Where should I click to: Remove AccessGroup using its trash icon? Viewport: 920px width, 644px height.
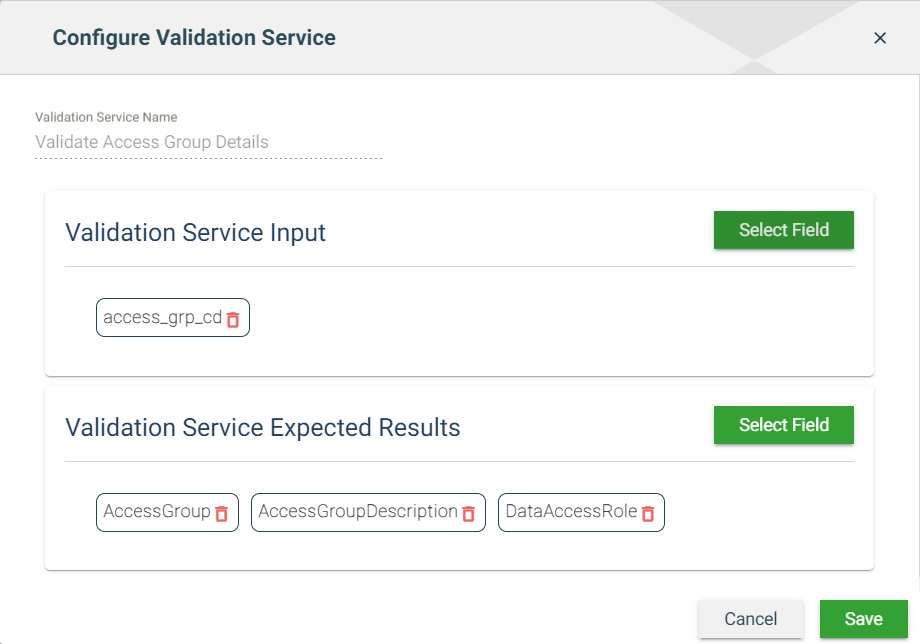coord(222,513)
